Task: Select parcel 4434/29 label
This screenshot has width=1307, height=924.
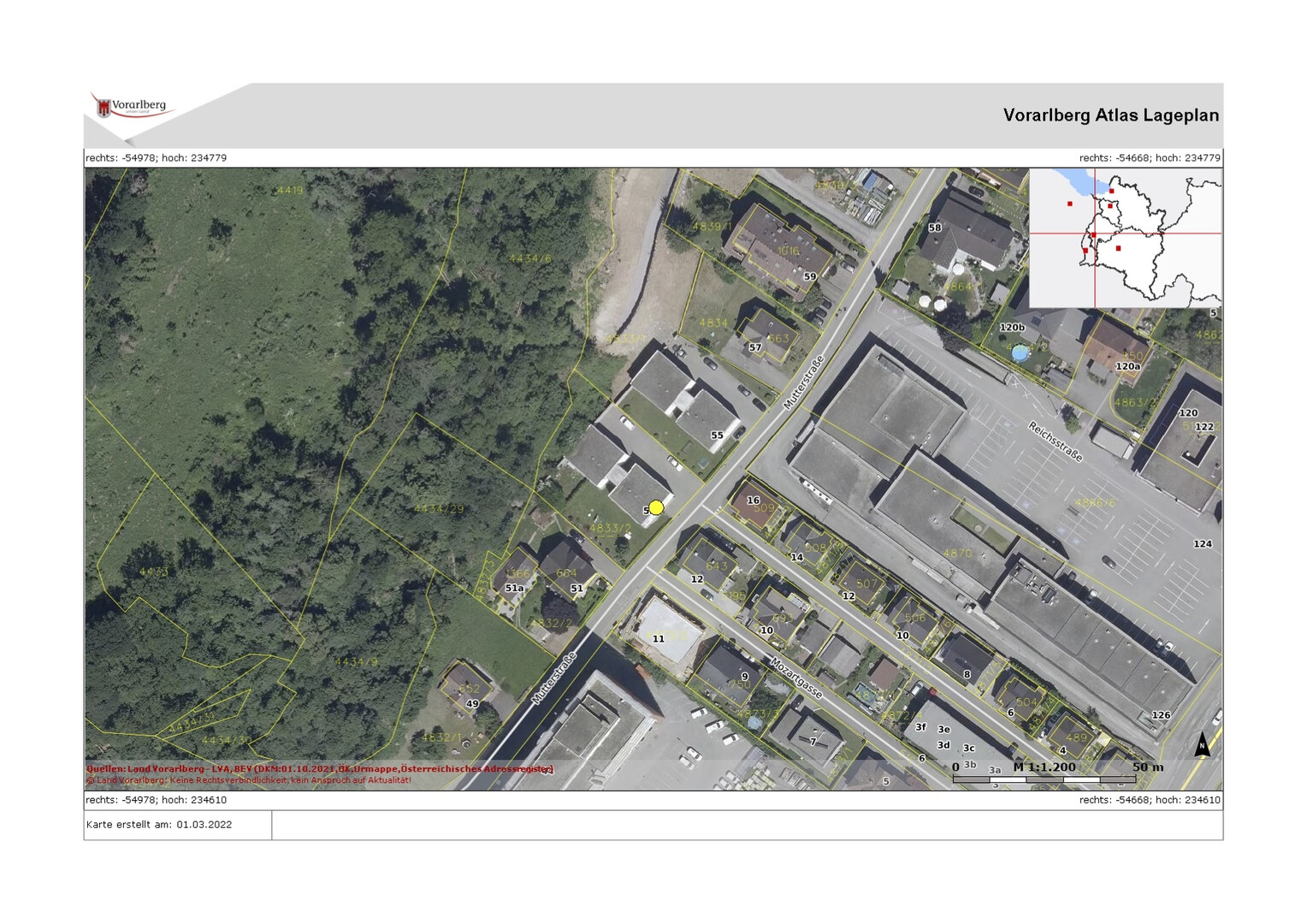Action: (439, 509)
